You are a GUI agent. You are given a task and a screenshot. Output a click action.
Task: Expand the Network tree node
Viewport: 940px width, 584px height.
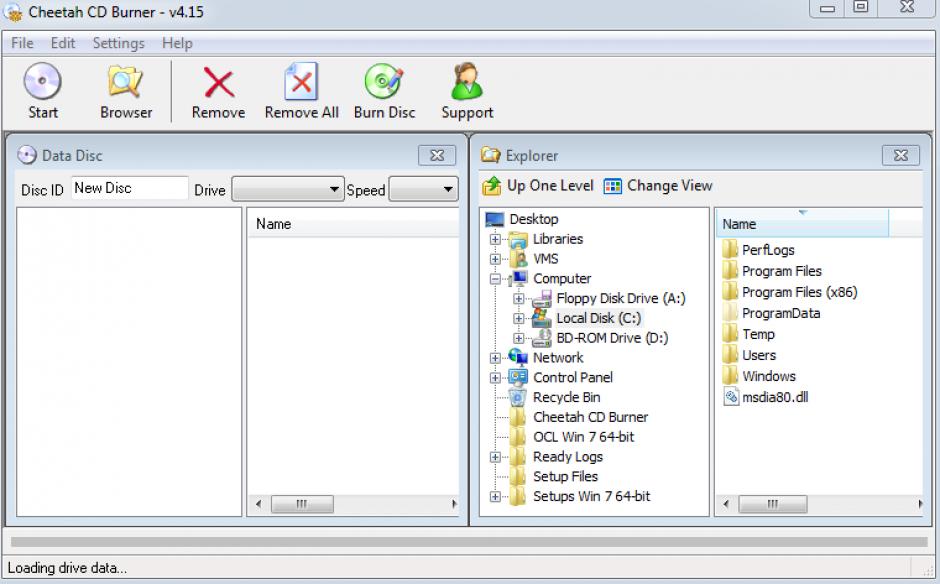pyautogui.click(x=495, y=358)
